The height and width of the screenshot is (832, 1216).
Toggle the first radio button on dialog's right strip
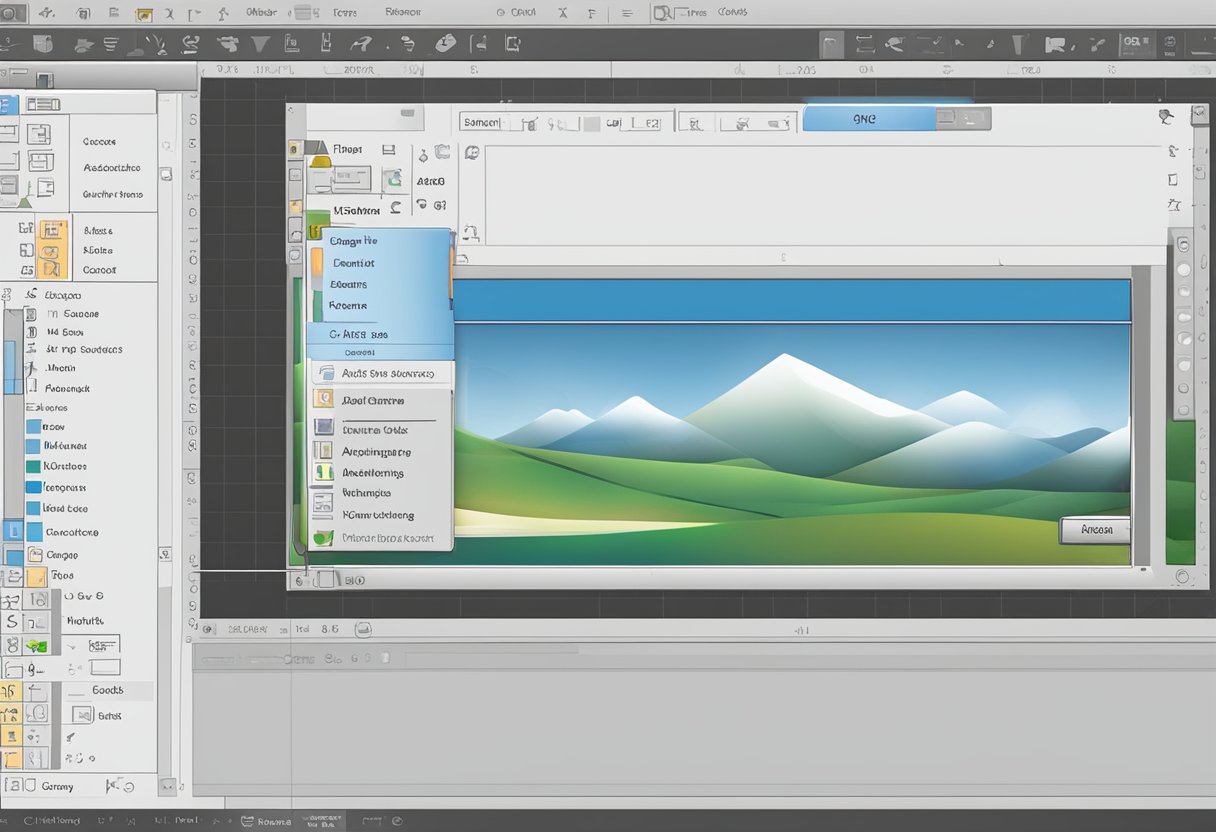click(x=1184, y=245)
